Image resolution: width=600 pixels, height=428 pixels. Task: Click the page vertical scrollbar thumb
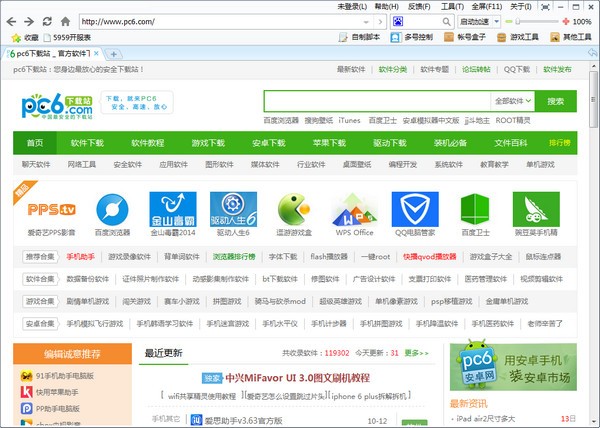click(593, 101)
